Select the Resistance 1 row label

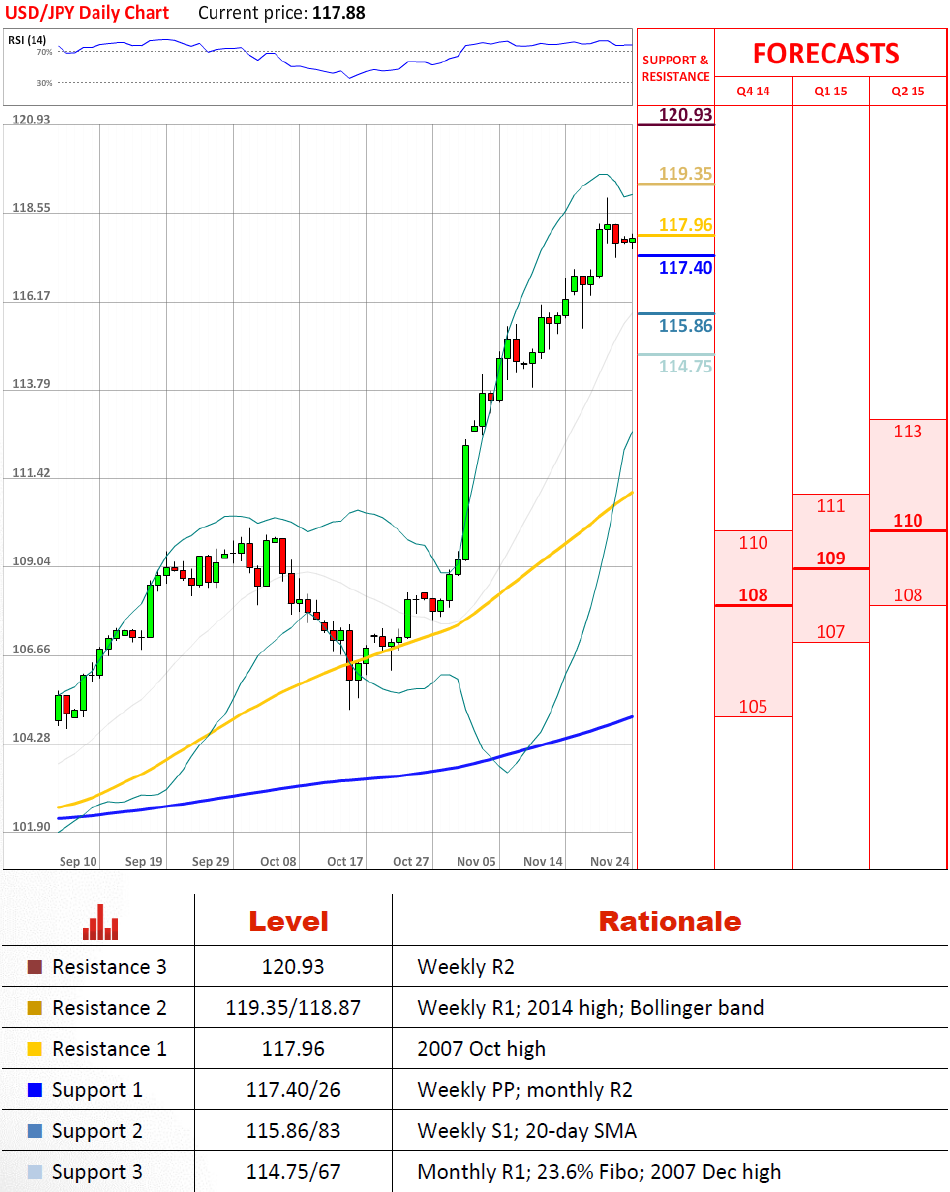click(x=109, y=1049)
